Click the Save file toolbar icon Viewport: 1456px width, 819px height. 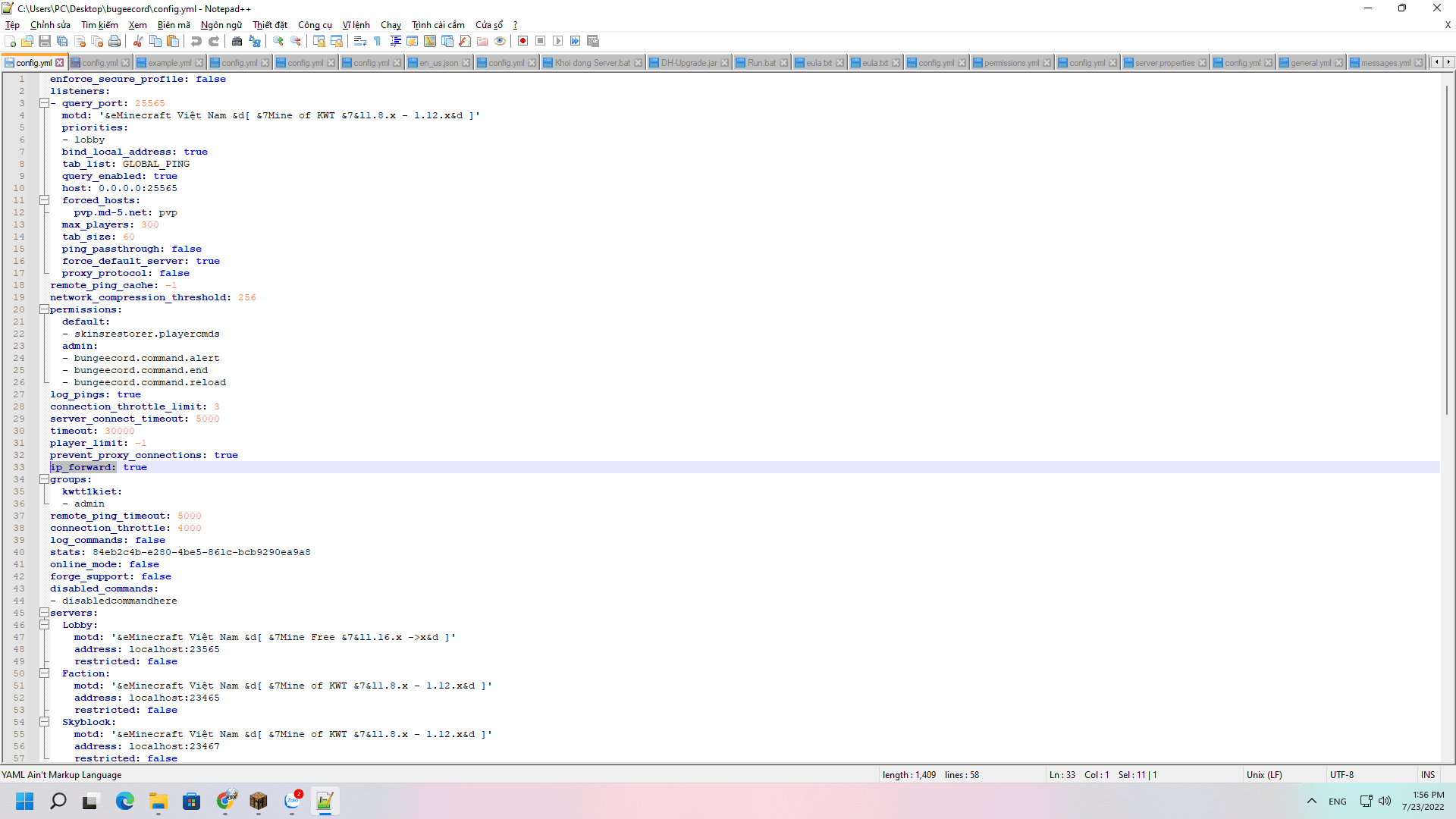[45, 41]
